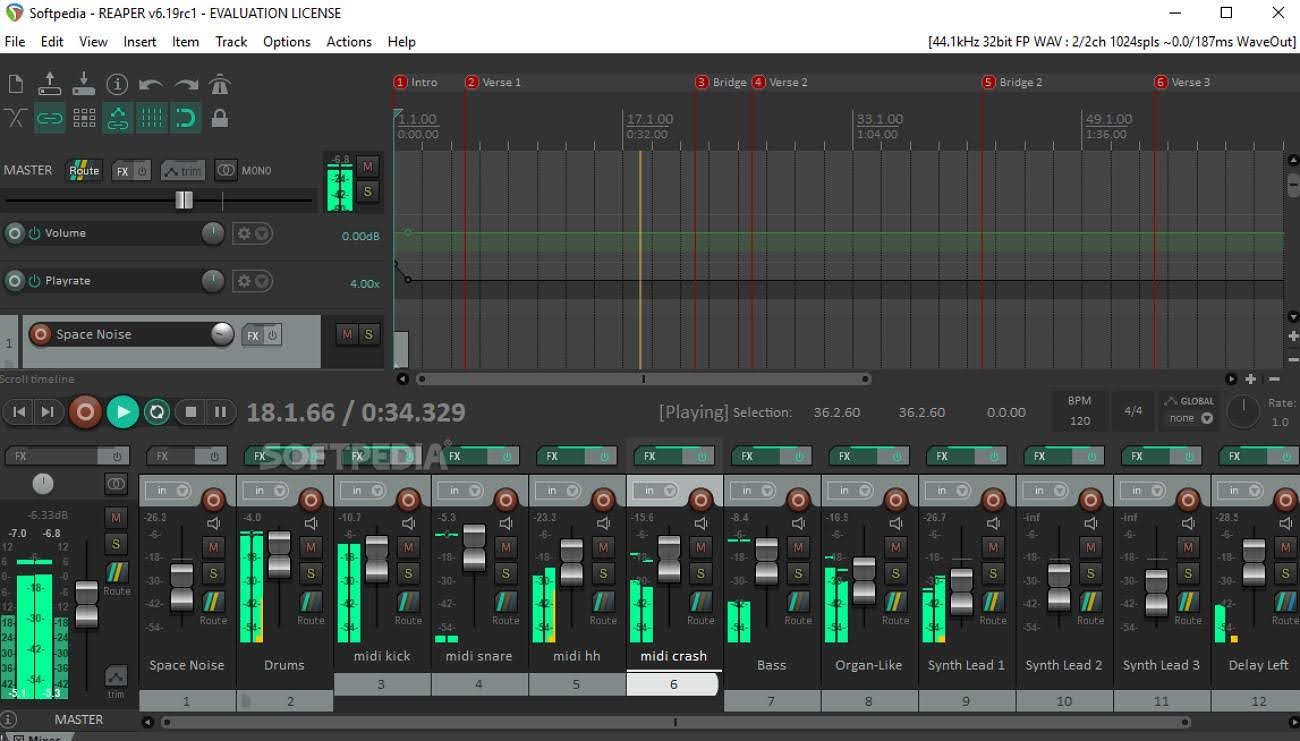Toggle the ripple editing icon

click(84, 118)
